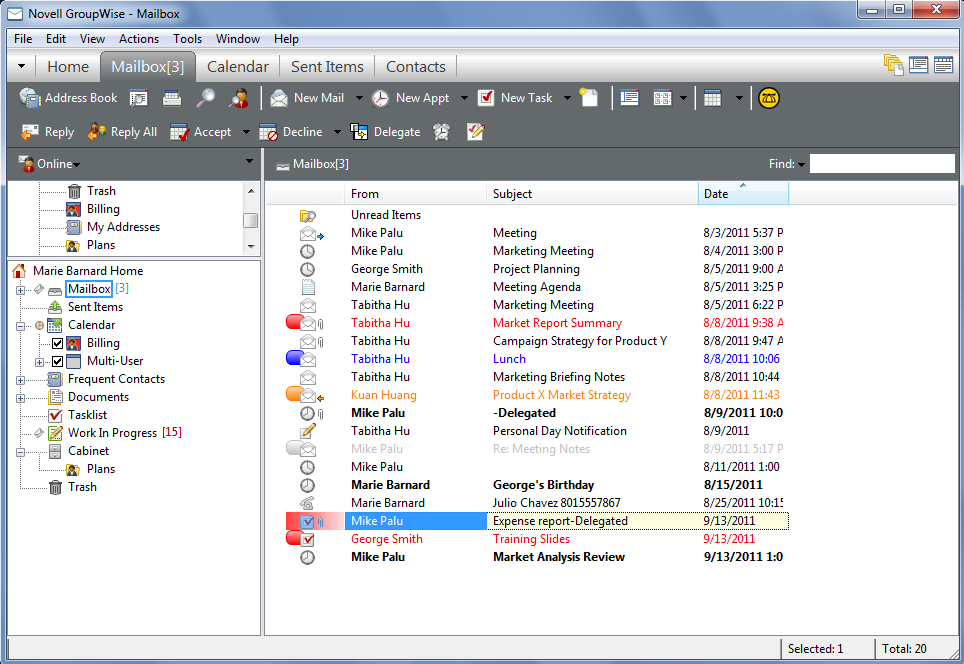The height and width of the screenshot is (664, 964).
Task: Click the printer icon in toolbar
Action: (x=172, y=98)
